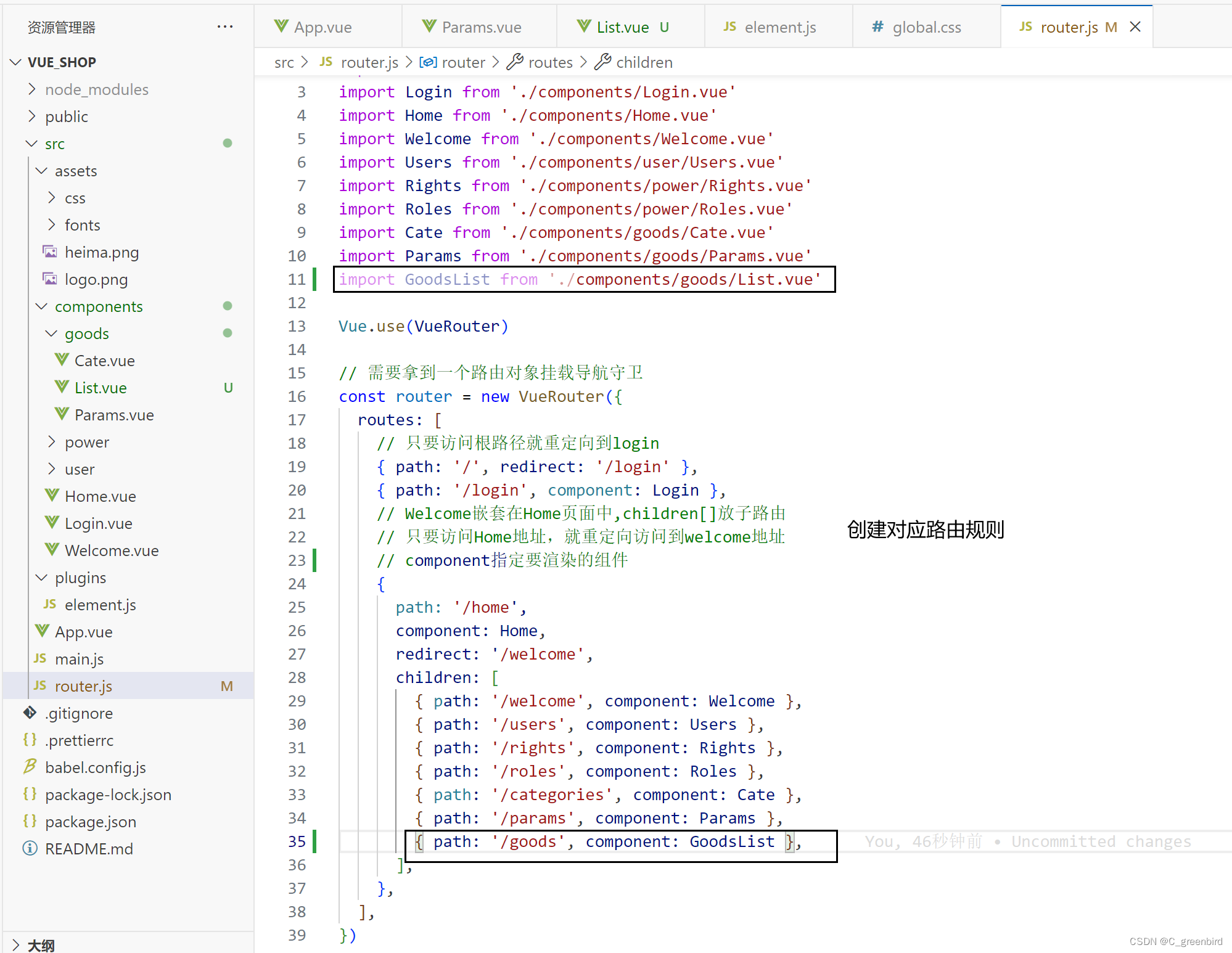Expand the node_modules folder
The image size is (1232, 953).
(x=32, y=89)
